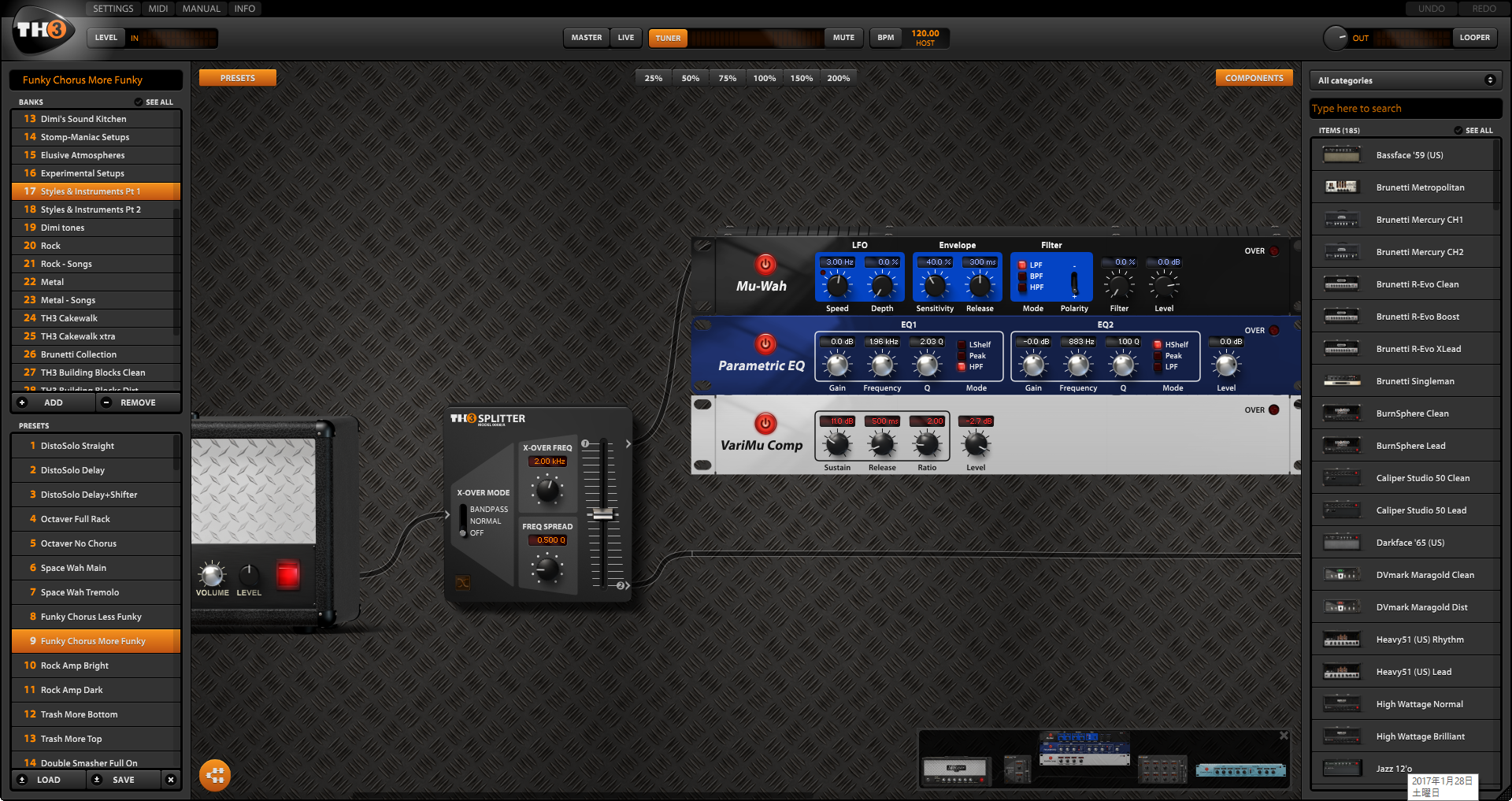
Task: Click the COMPONENTS button
Action: pos(1254,78)
